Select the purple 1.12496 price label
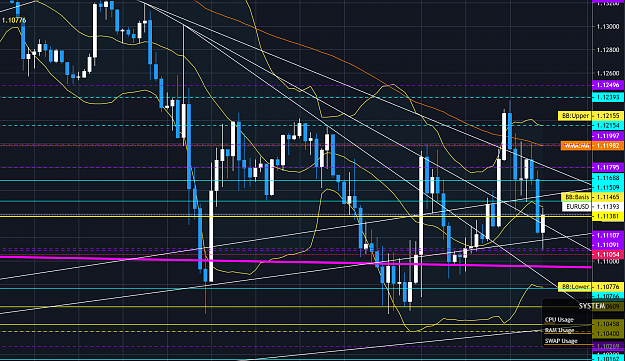The image size is (625, 361). click(x=608, y=85)
